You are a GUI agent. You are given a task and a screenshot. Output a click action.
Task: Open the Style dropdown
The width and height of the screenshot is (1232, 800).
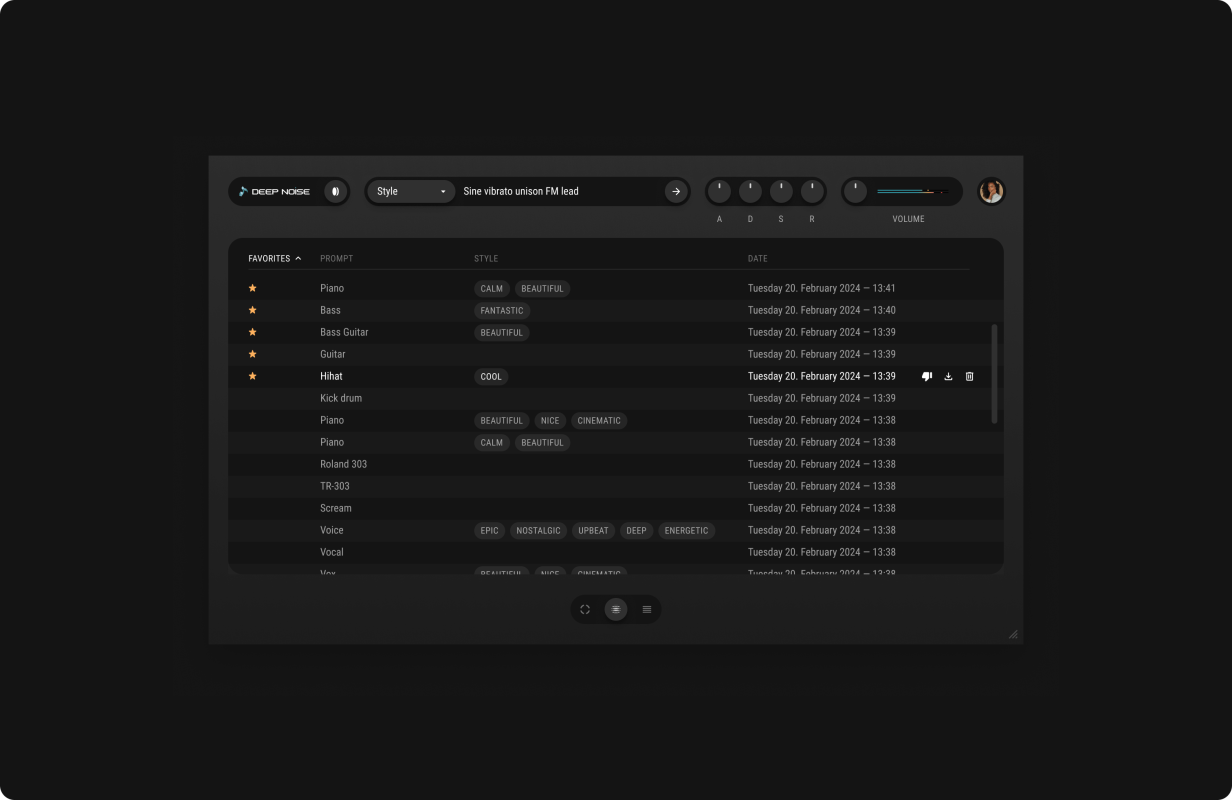click(411, 191)
